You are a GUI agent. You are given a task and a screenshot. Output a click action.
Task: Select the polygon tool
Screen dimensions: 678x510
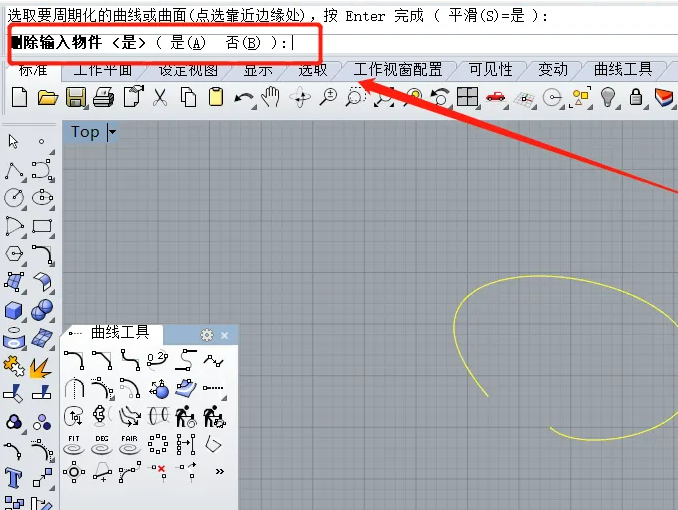(x=14, y=253)
